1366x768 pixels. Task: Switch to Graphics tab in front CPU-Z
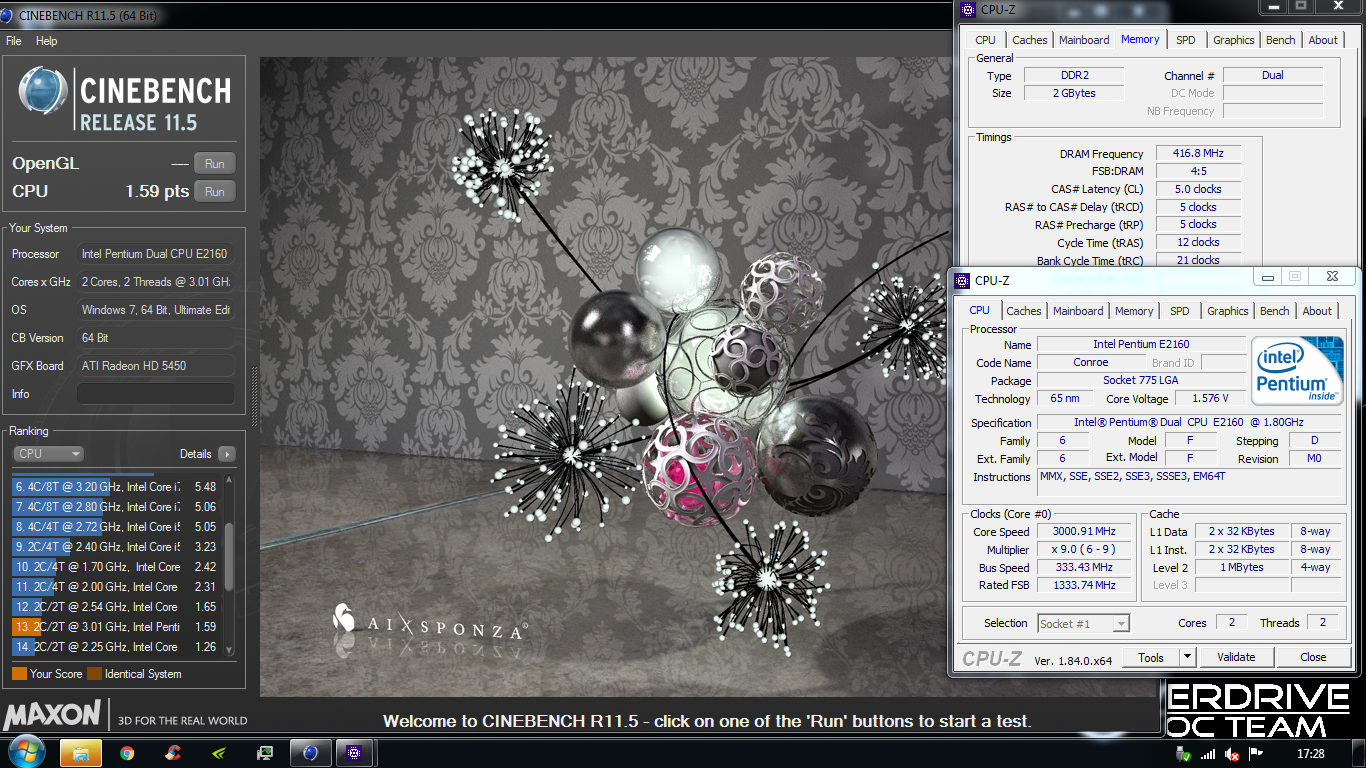pyautogui.click(x=1228, y=311)
